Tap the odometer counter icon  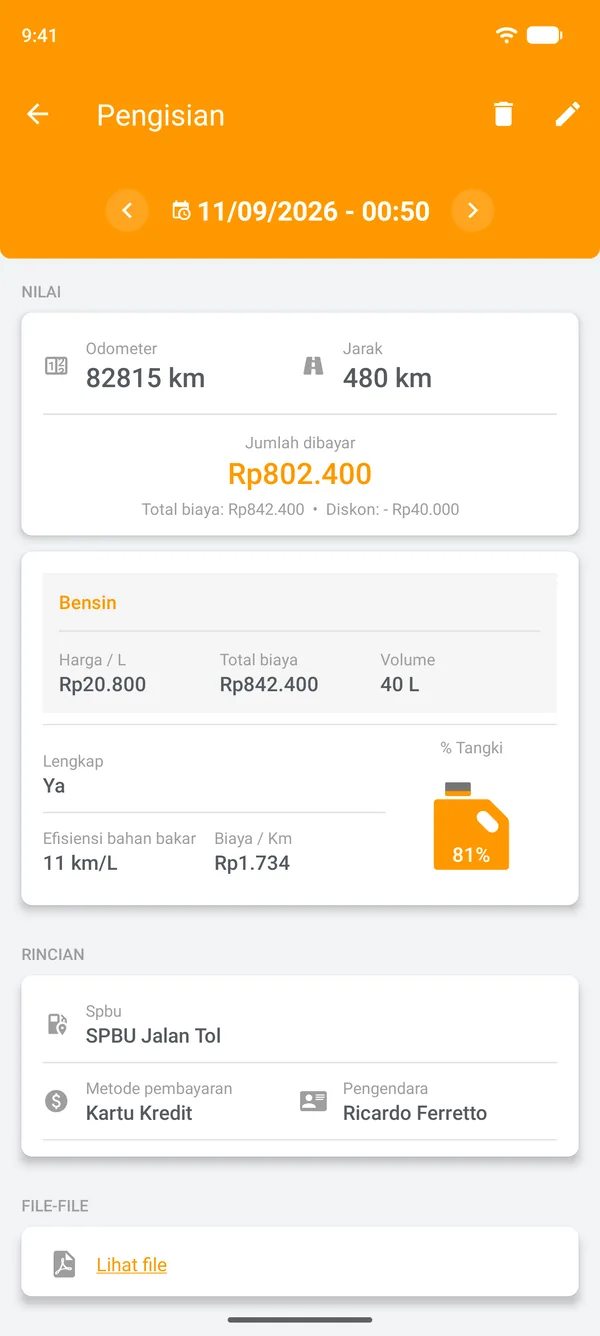point(57,366)
